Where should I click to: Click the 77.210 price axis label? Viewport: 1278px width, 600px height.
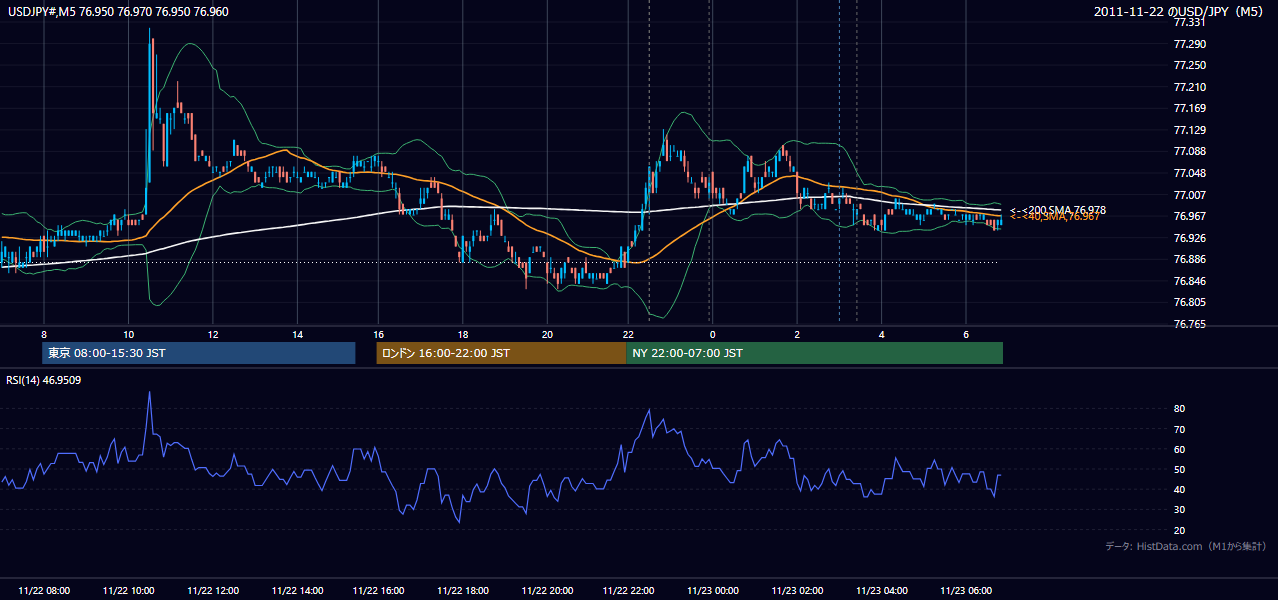coord(1190,88)
